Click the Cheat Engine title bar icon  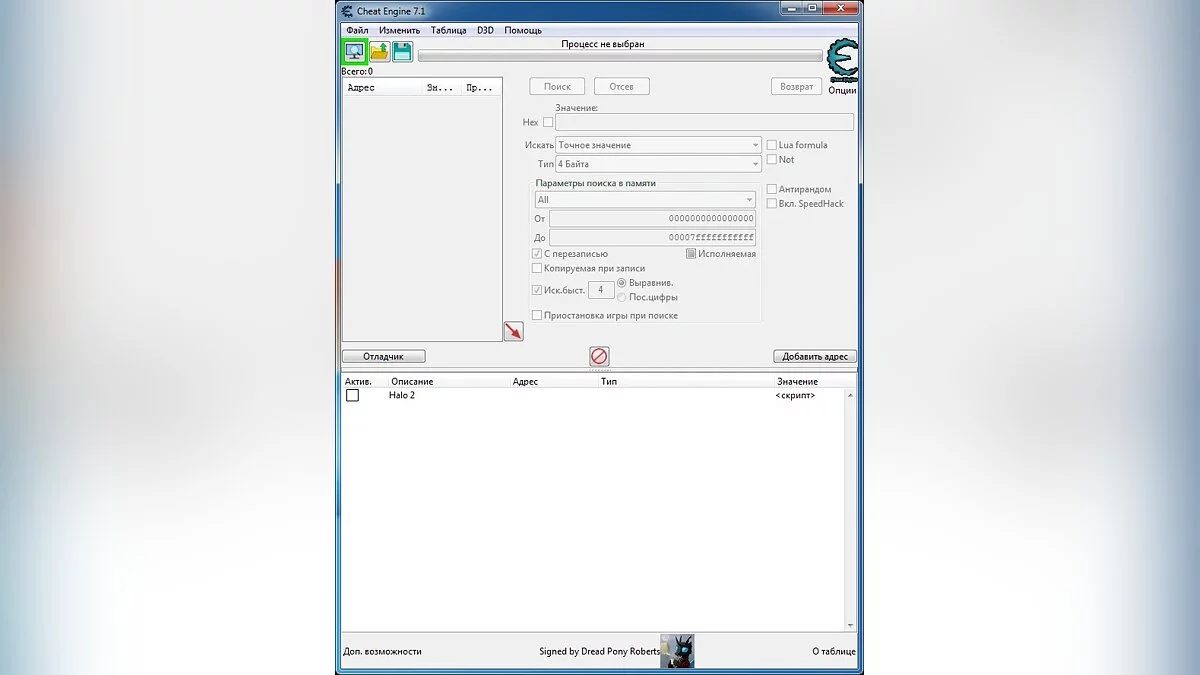click(x=347, y=11)
